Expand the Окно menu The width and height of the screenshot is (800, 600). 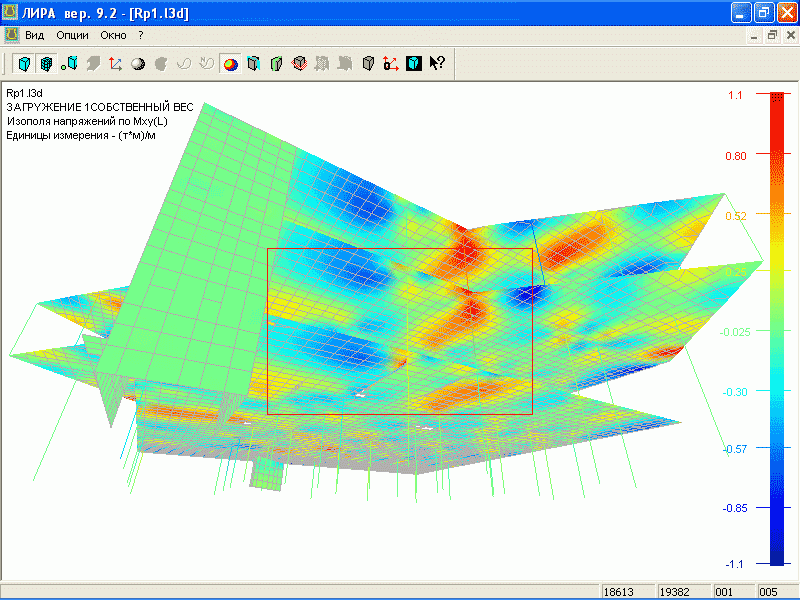point(113,35)
